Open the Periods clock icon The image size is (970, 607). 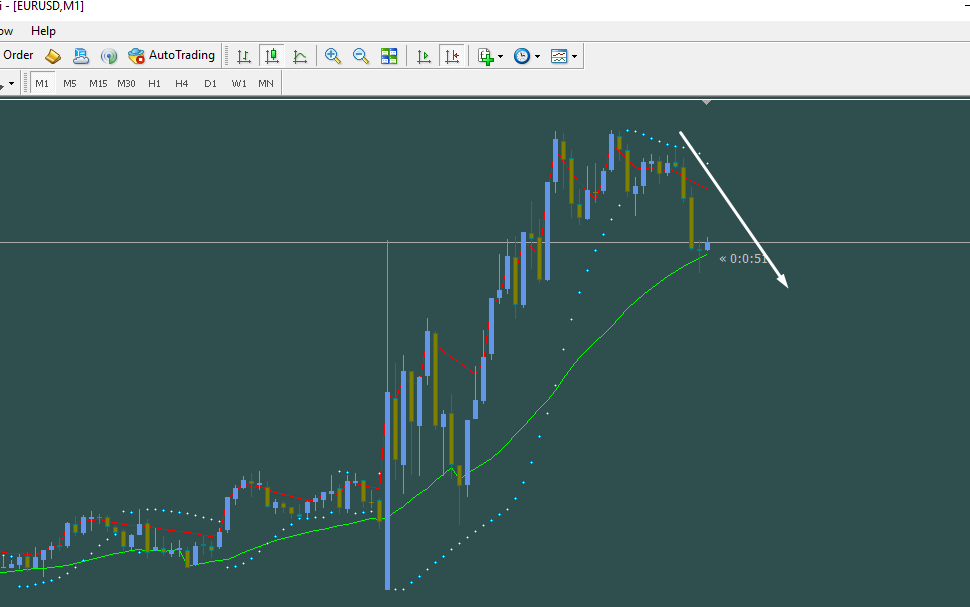click(x=522, y=56)
